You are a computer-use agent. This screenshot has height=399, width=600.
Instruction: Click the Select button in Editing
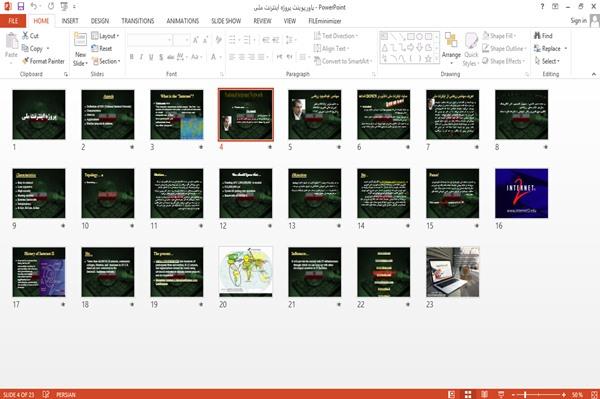point(547,61)
